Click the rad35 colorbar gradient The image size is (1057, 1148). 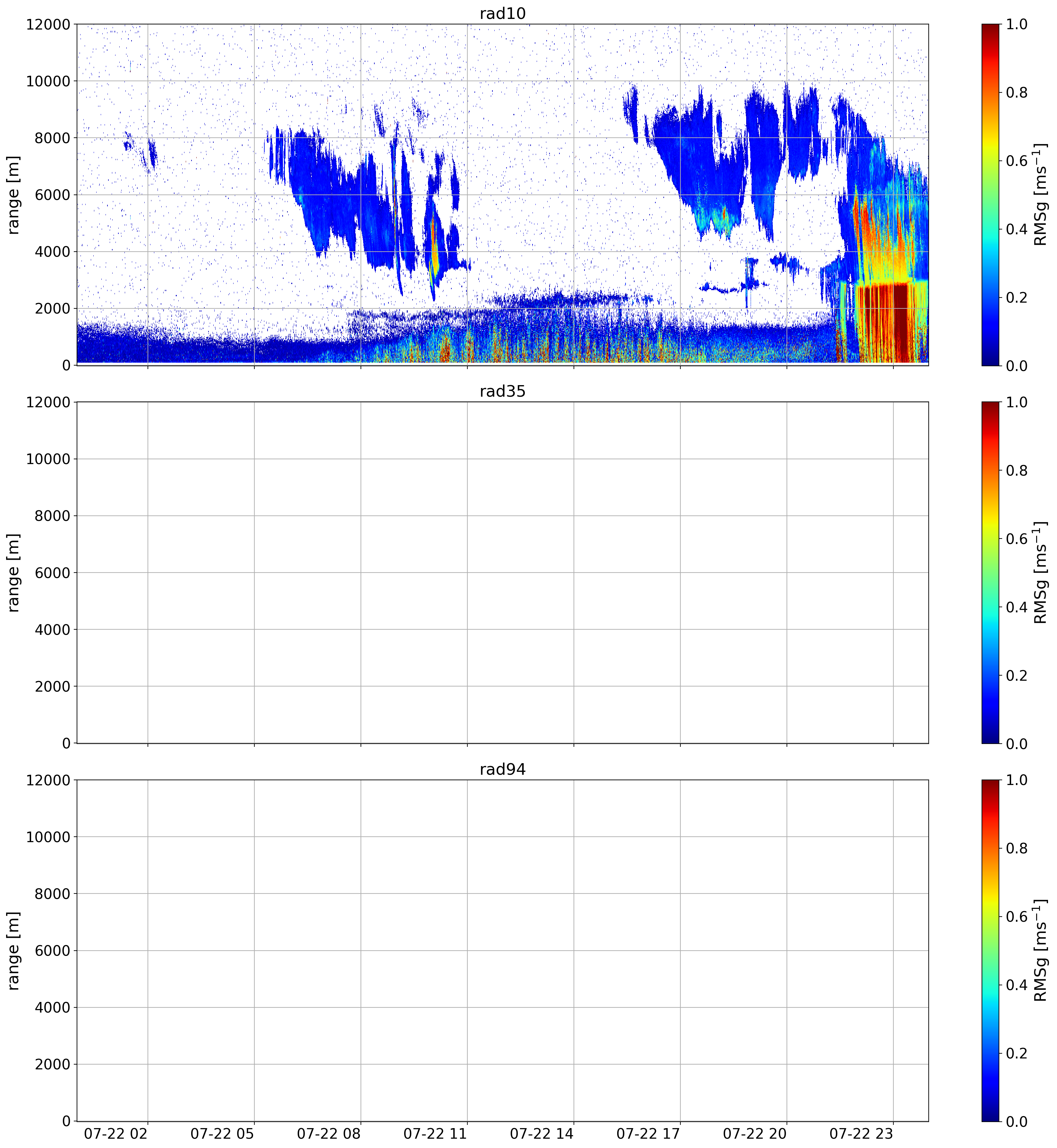(990, 572)
